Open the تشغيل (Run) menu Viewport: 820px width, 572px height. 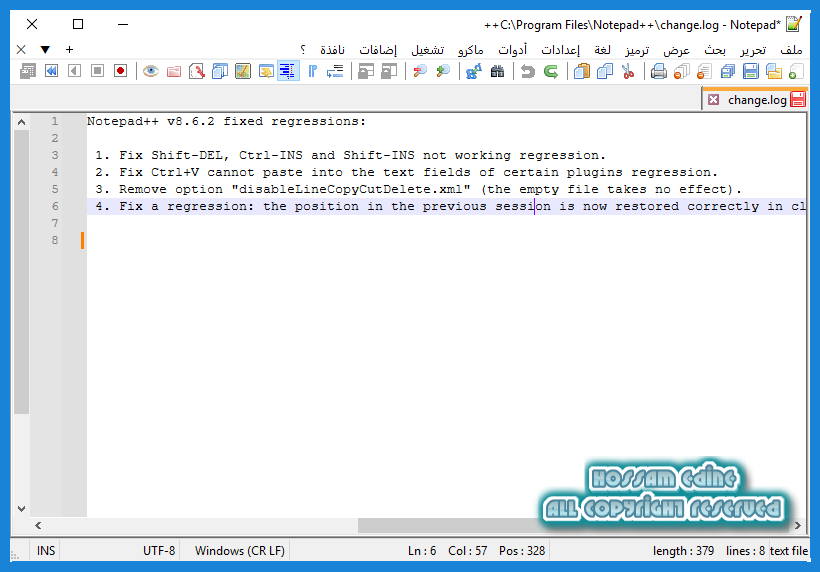click(427, 50)
